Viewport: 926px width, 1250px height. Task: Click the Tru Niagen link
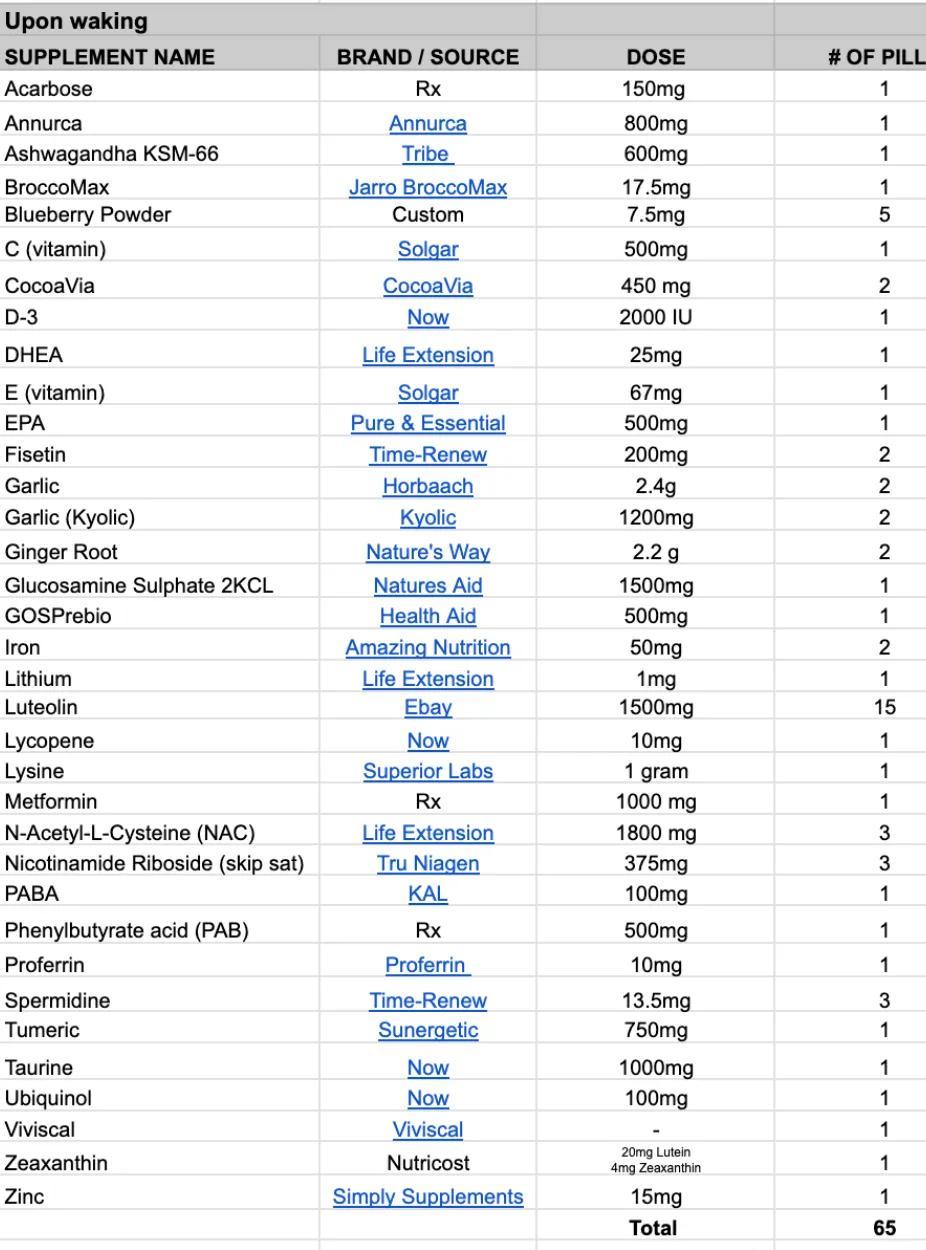[427, 863]
